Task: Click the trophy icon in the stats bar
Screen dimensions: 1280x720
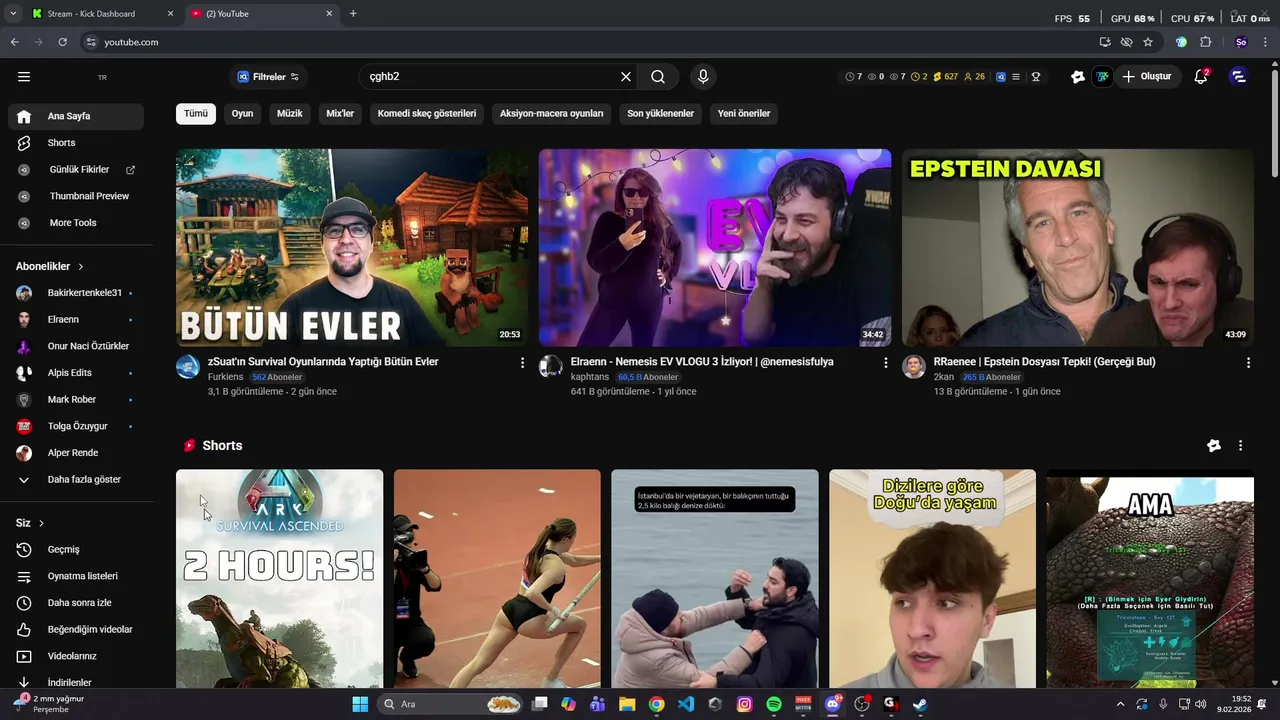Action: point(1036,77)
